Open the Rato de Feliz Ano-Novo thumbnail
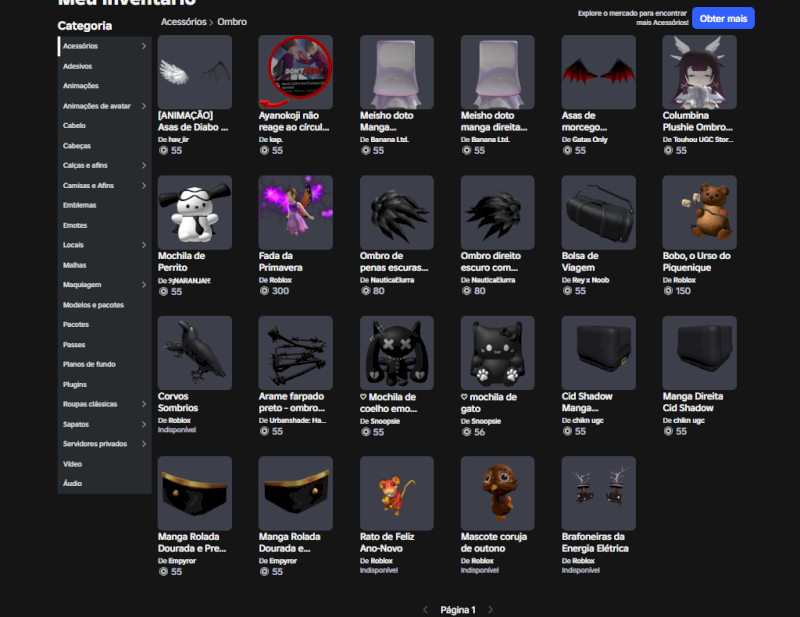 click(396, 493)
